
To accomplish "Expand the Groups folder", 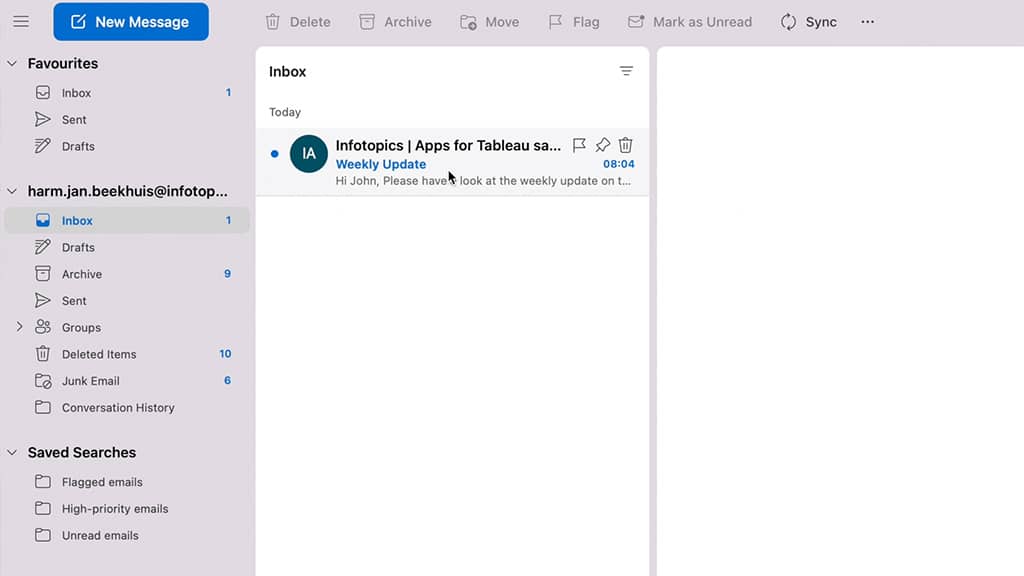I will 20,327.
